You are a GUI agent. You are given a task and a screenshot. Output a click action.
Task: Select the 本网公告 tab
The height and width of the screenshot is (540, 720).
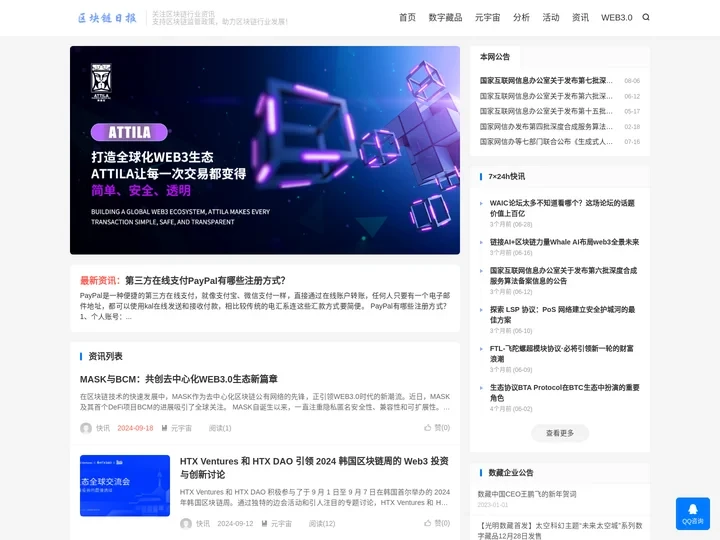pos(495,57)
